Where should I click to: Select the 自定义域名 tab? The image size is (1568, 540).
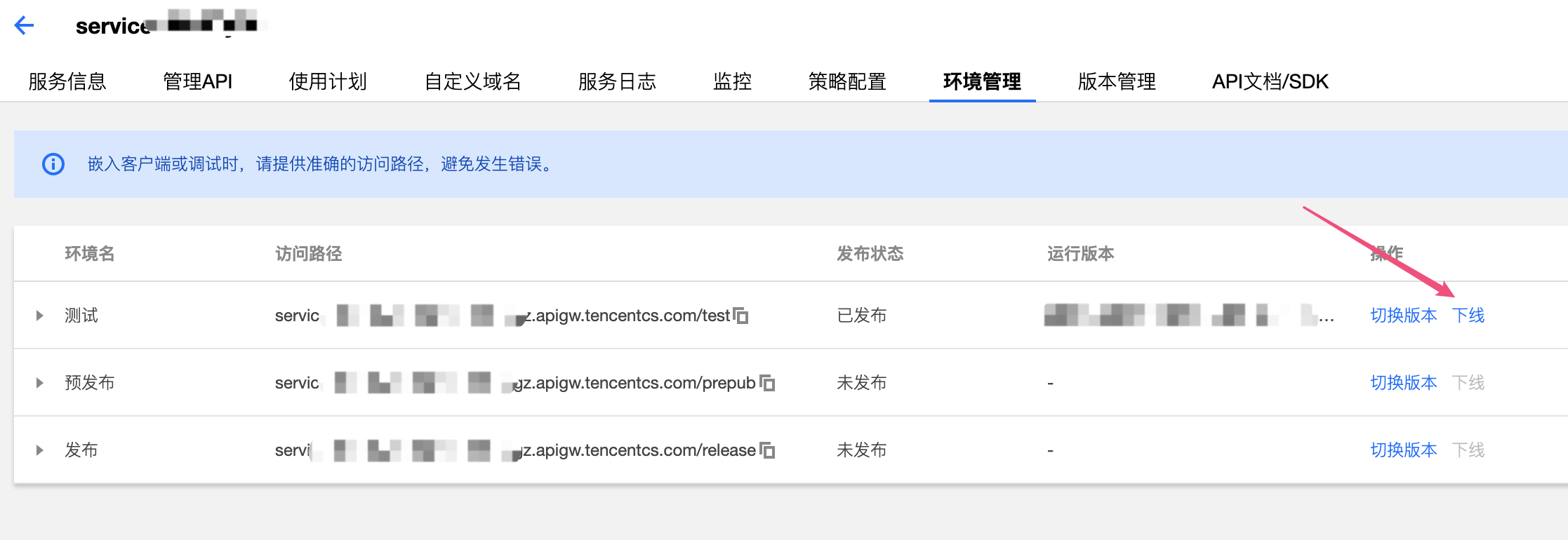(x=472, y=81)
